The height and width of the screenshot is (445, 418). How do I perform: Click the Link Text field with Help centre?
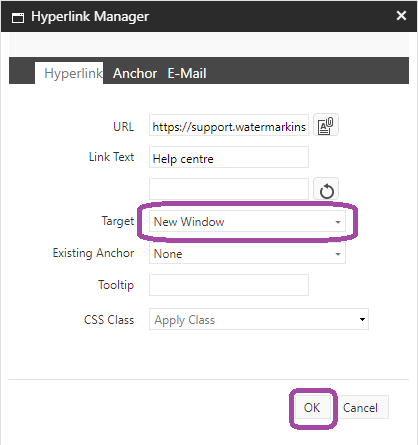click(229, 157)
